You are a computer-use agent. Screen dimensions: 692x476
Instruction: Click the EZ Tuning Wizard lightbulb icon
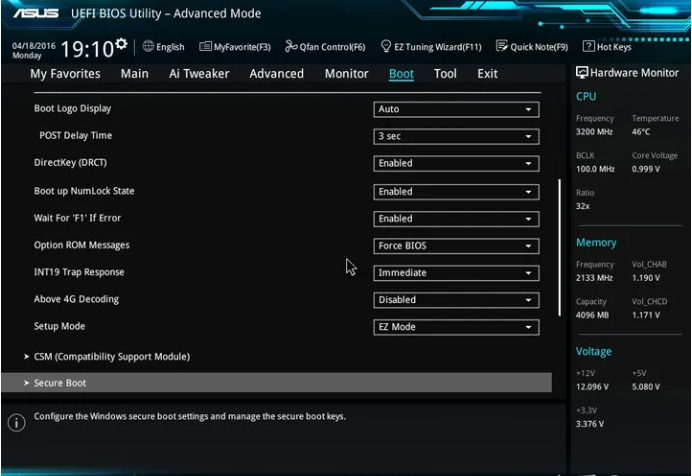pyautogui.click(x=386, y=46)
